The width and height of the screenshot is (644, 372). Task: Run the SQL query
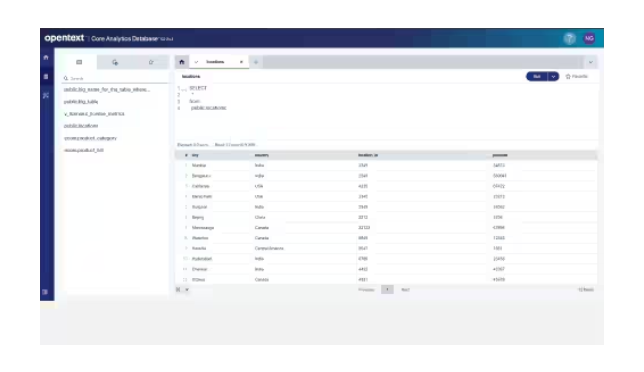pyautogui.click(x=537, y=76)
